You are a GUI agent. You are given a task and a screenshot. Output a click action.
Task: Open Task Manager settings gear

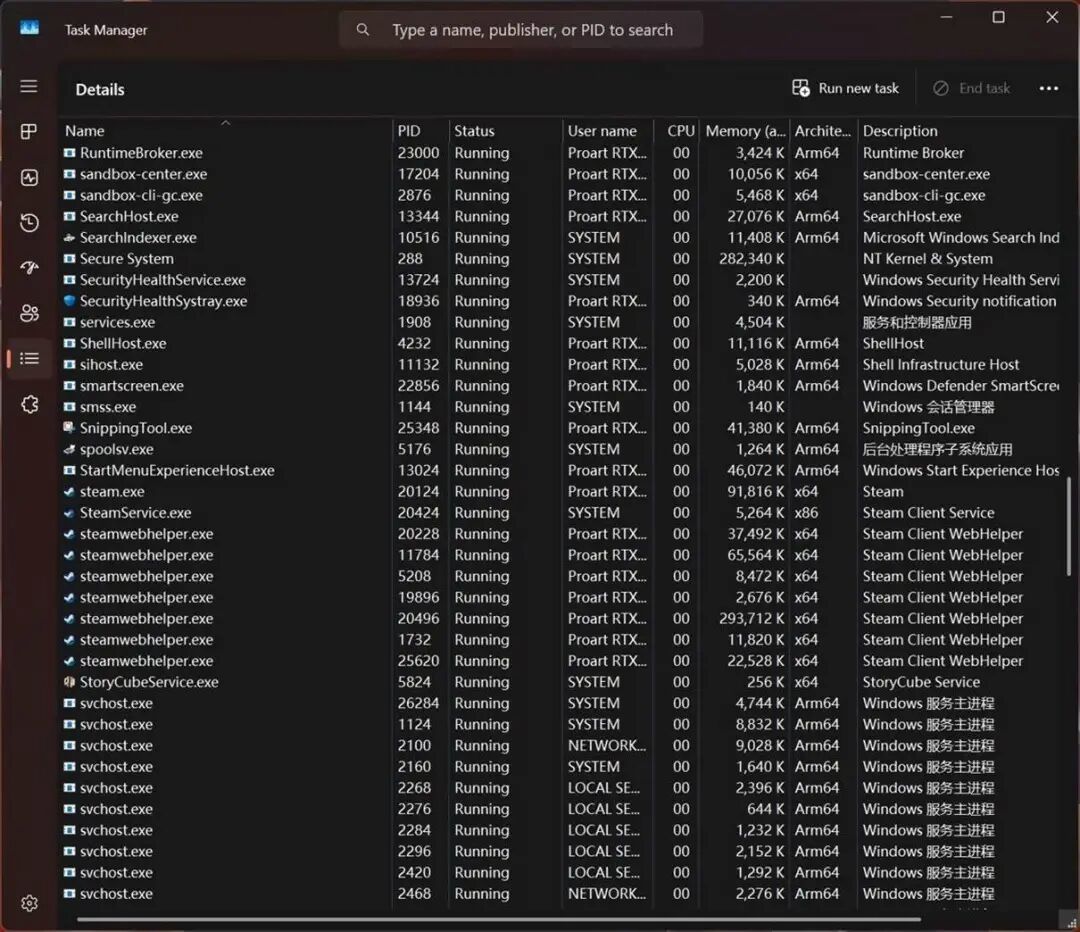[29, 902]
